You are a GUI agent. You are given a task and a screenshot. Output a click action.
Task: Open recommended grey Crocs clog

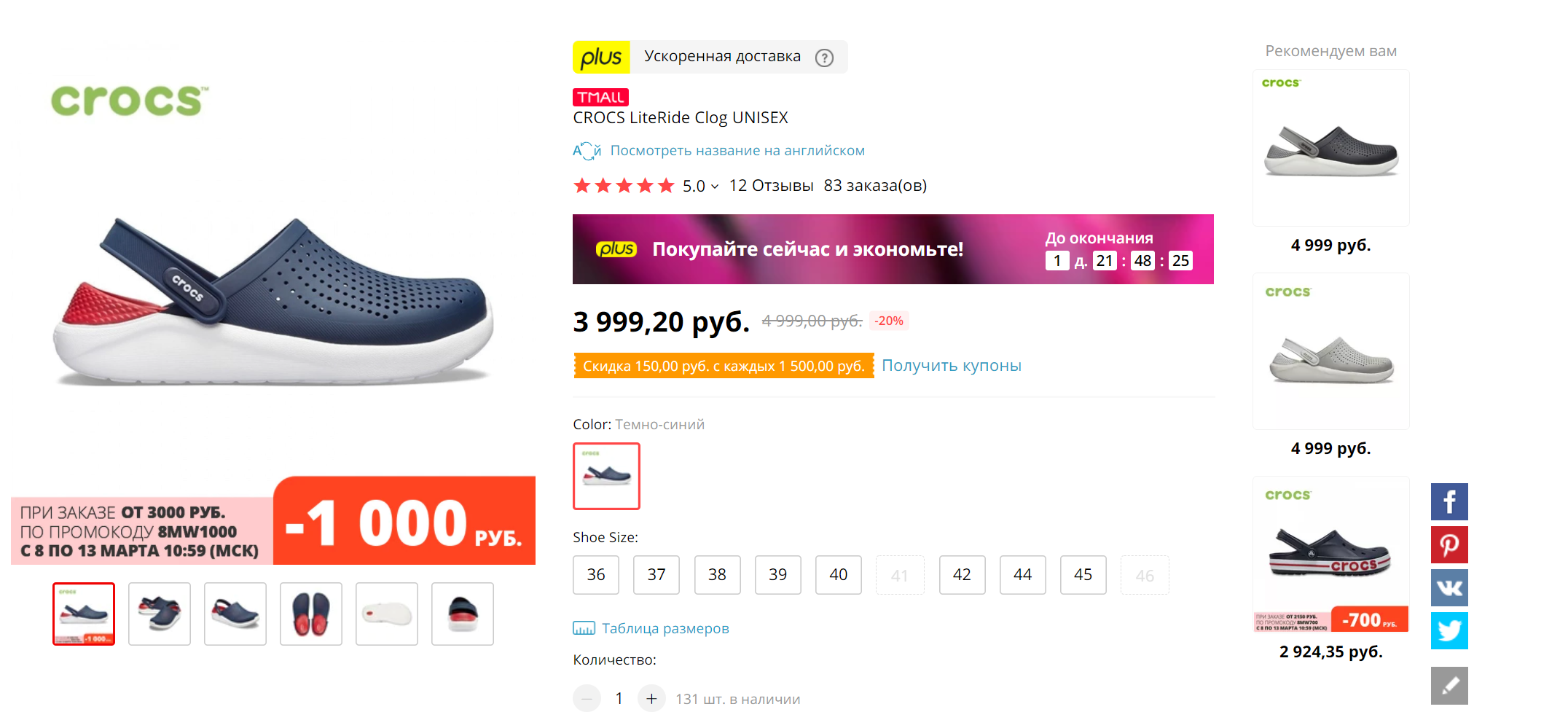pyautogui.click(x=1330, y=351)
